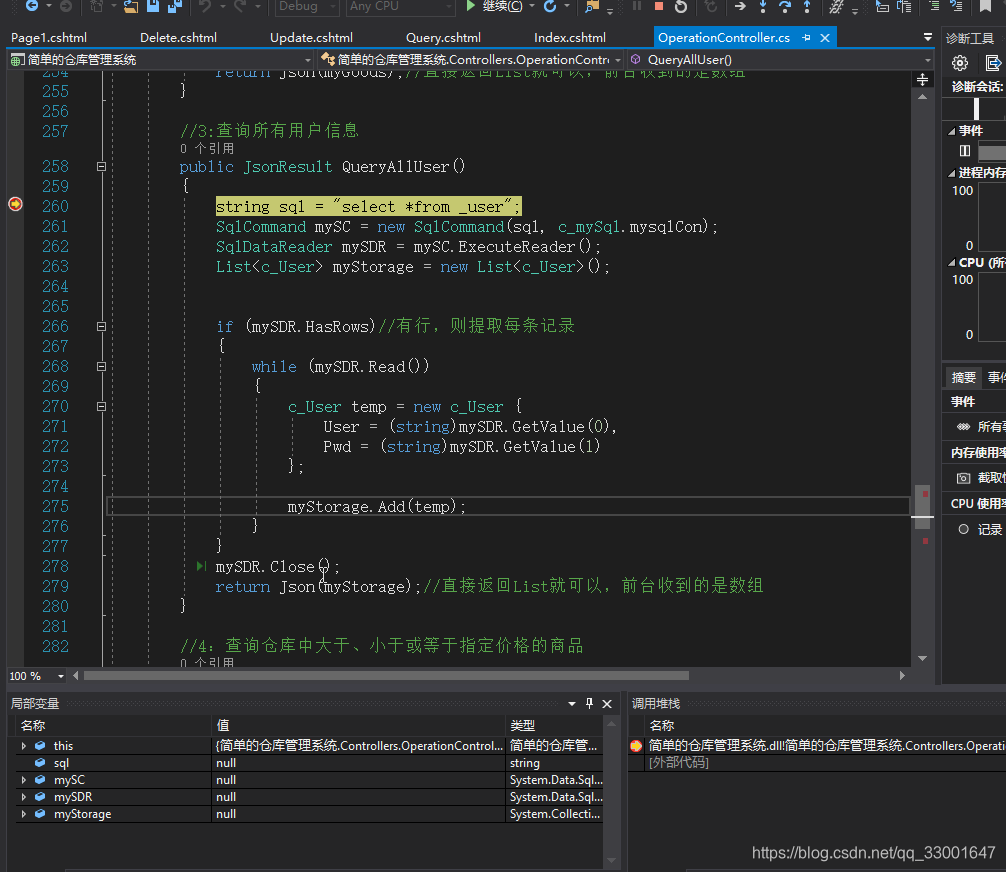The height and width of the screenshot is (872, 1006).
Task: Click the browser refresh icon
Action: point(550,6)
